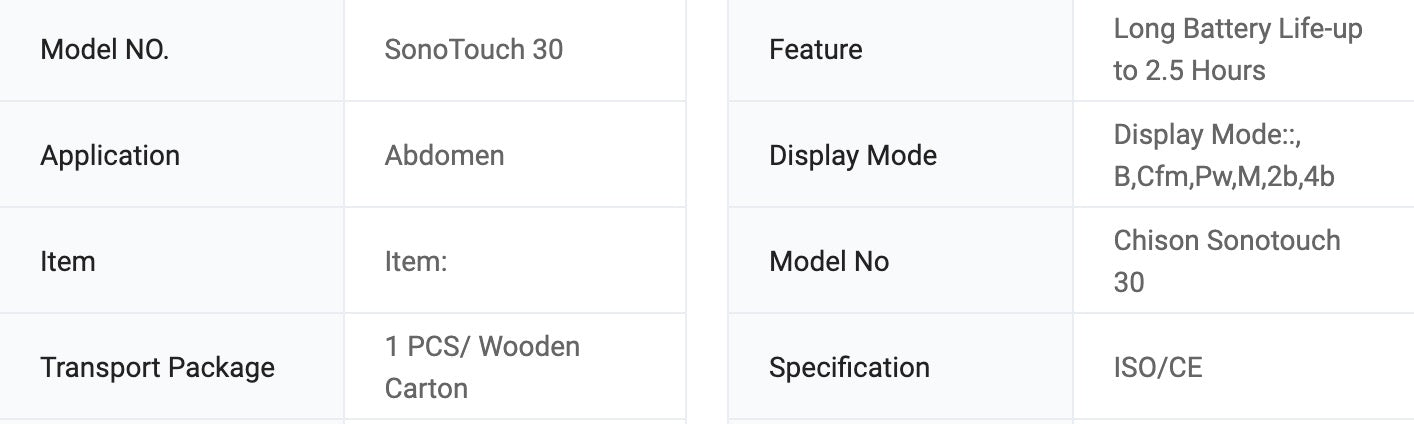Select the "Long Battery Life-up" feature text
This screenshot has width=1414, height=424.
1237,29
